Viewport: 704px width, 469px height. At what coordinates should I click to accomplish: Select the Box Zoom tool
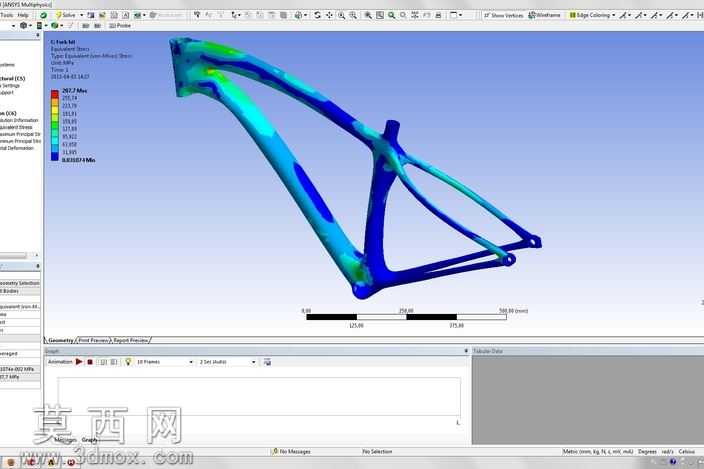point(353,15)
